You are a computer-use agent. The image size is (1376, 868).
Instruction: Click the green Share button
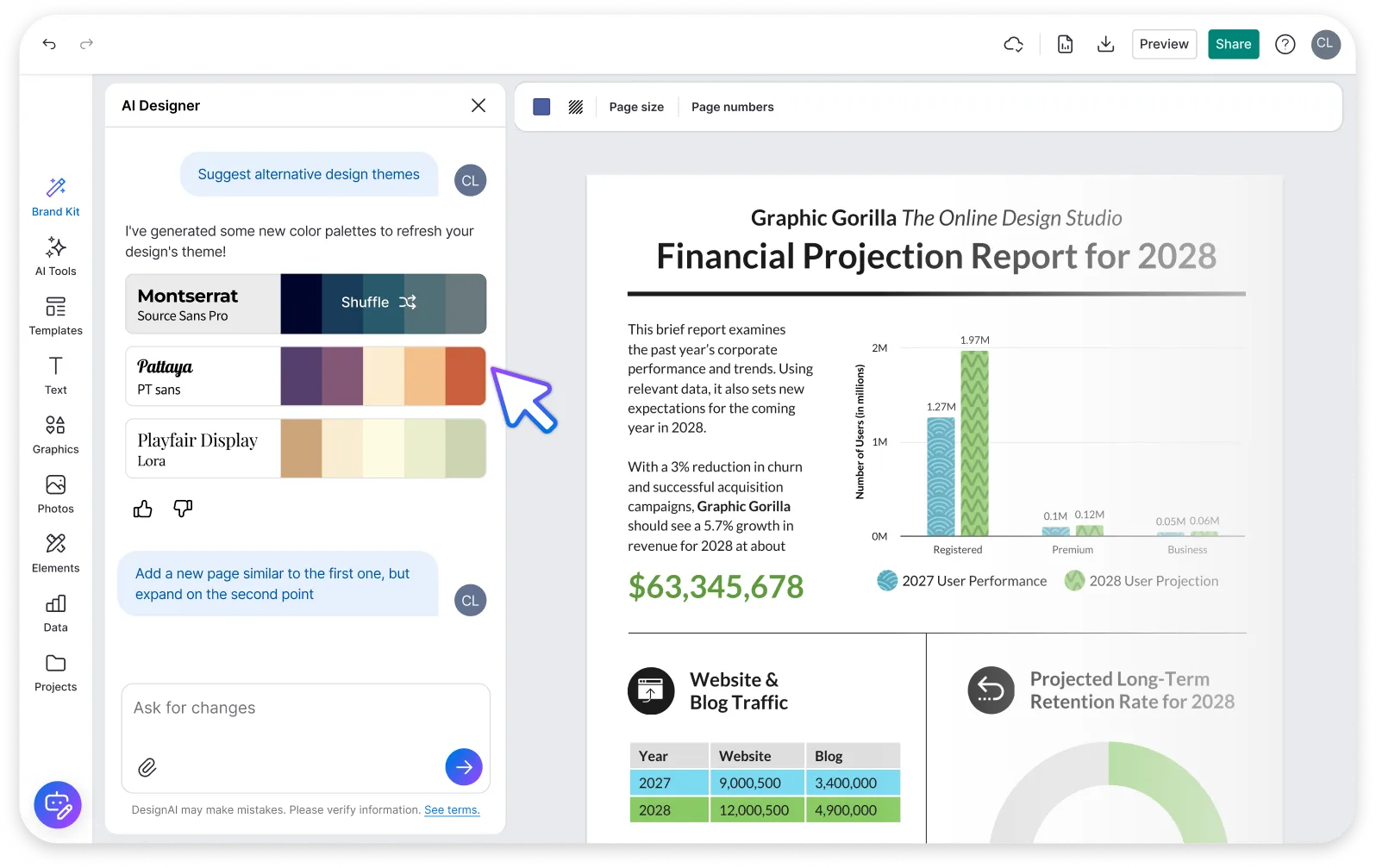pos(1233,44)
